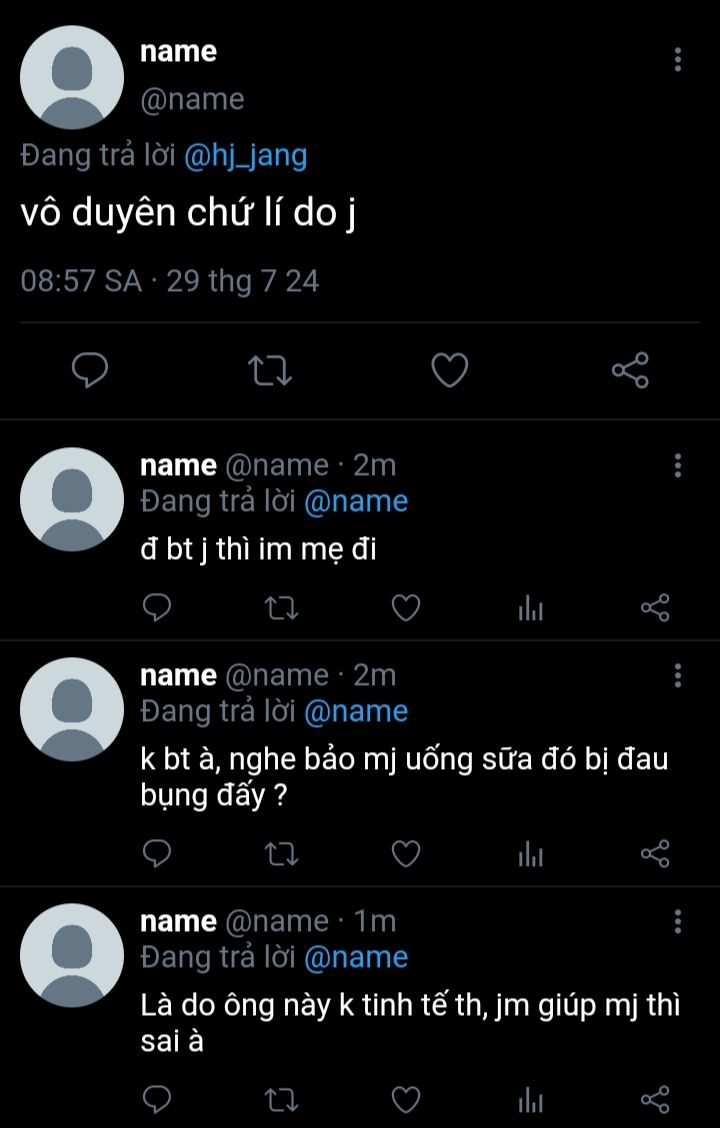Retweet the main 'vô duyên' tweet
This screenshot has height=1128, width=720.
click(270, 371)
